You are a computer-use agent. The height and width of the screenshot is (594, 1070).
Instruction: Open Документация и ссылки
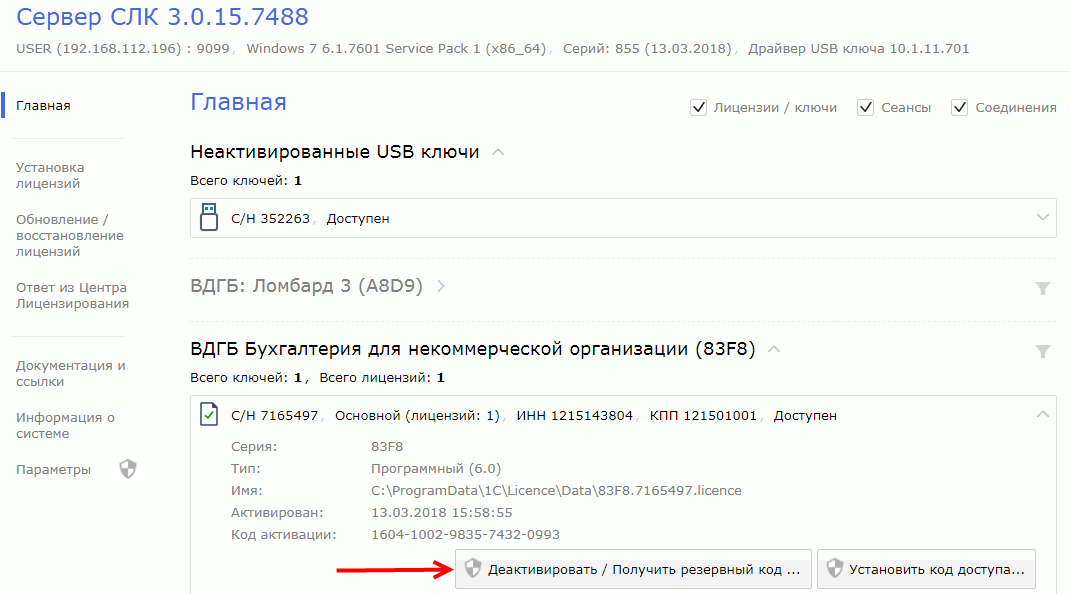tap(70, 373)
